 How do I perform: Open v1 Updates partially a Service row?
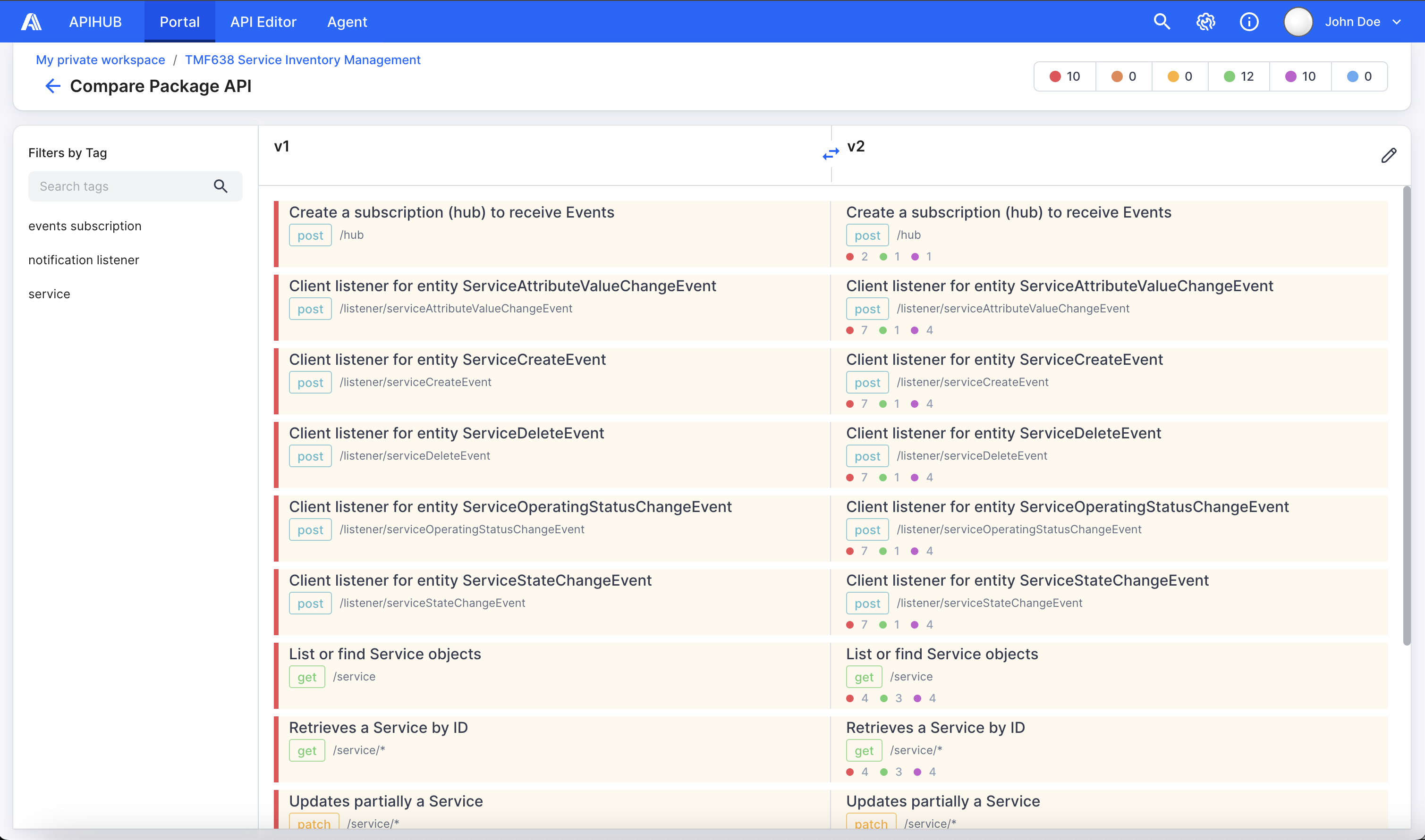[552, 810]
